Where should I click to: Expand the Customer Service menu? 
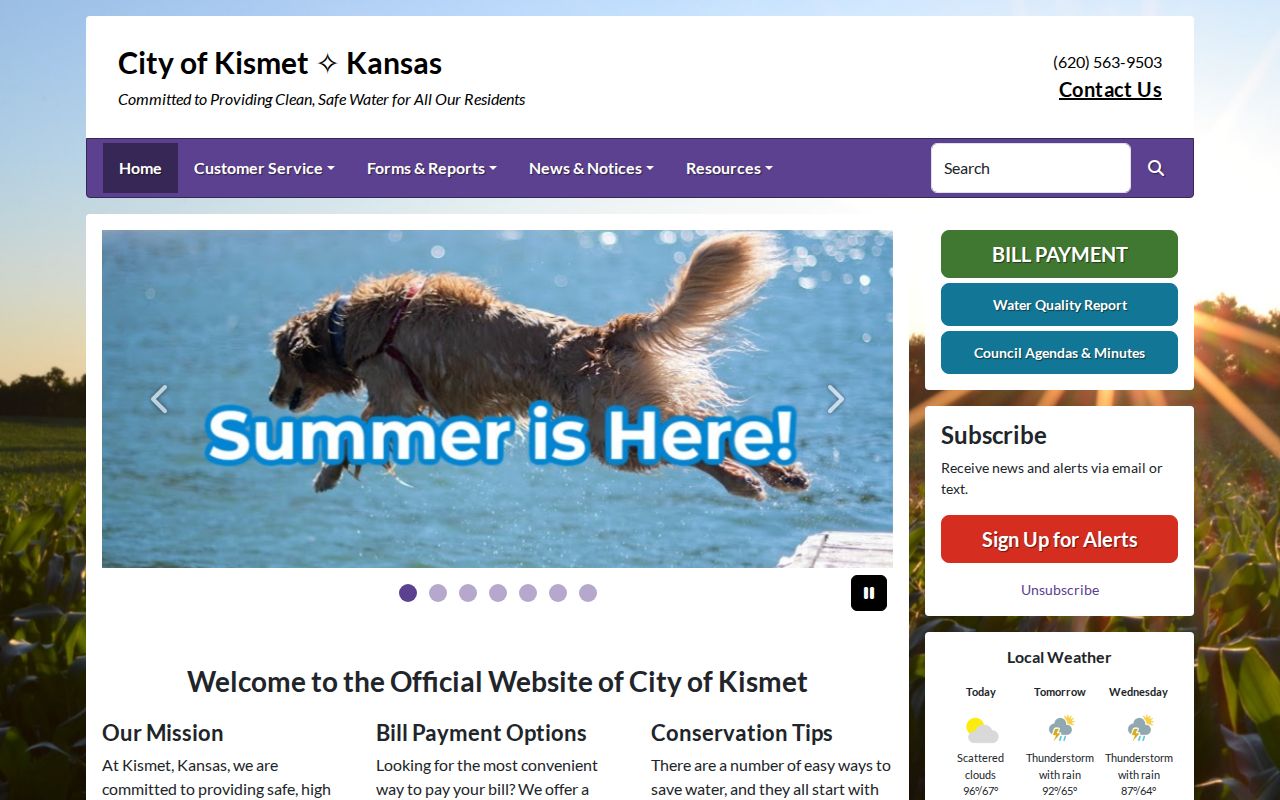pos(264,168)
